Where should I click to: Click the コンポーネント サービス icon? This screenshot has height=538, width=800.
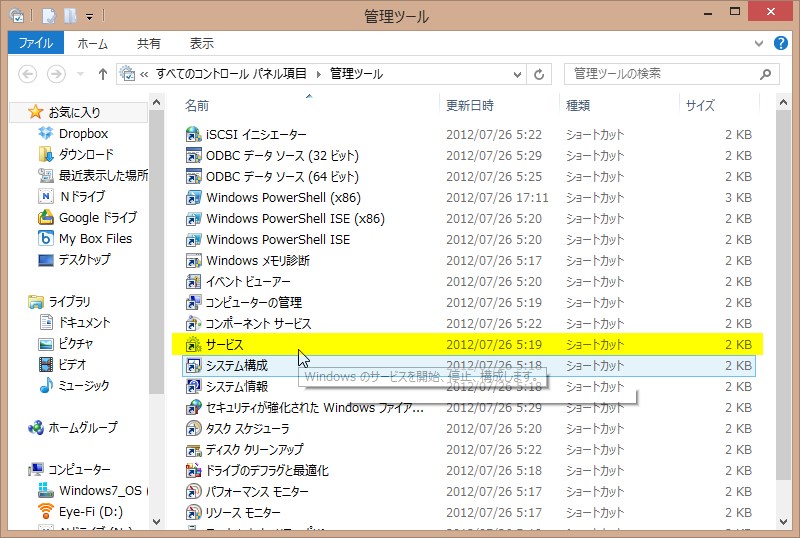[x=193, y=323]
